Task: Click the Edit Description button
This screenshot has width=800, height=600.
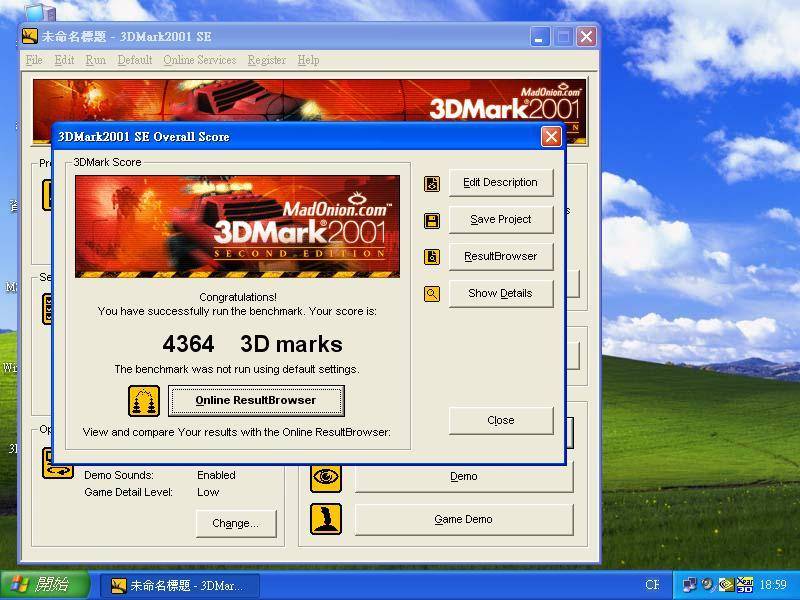Action: coord(501,183)
